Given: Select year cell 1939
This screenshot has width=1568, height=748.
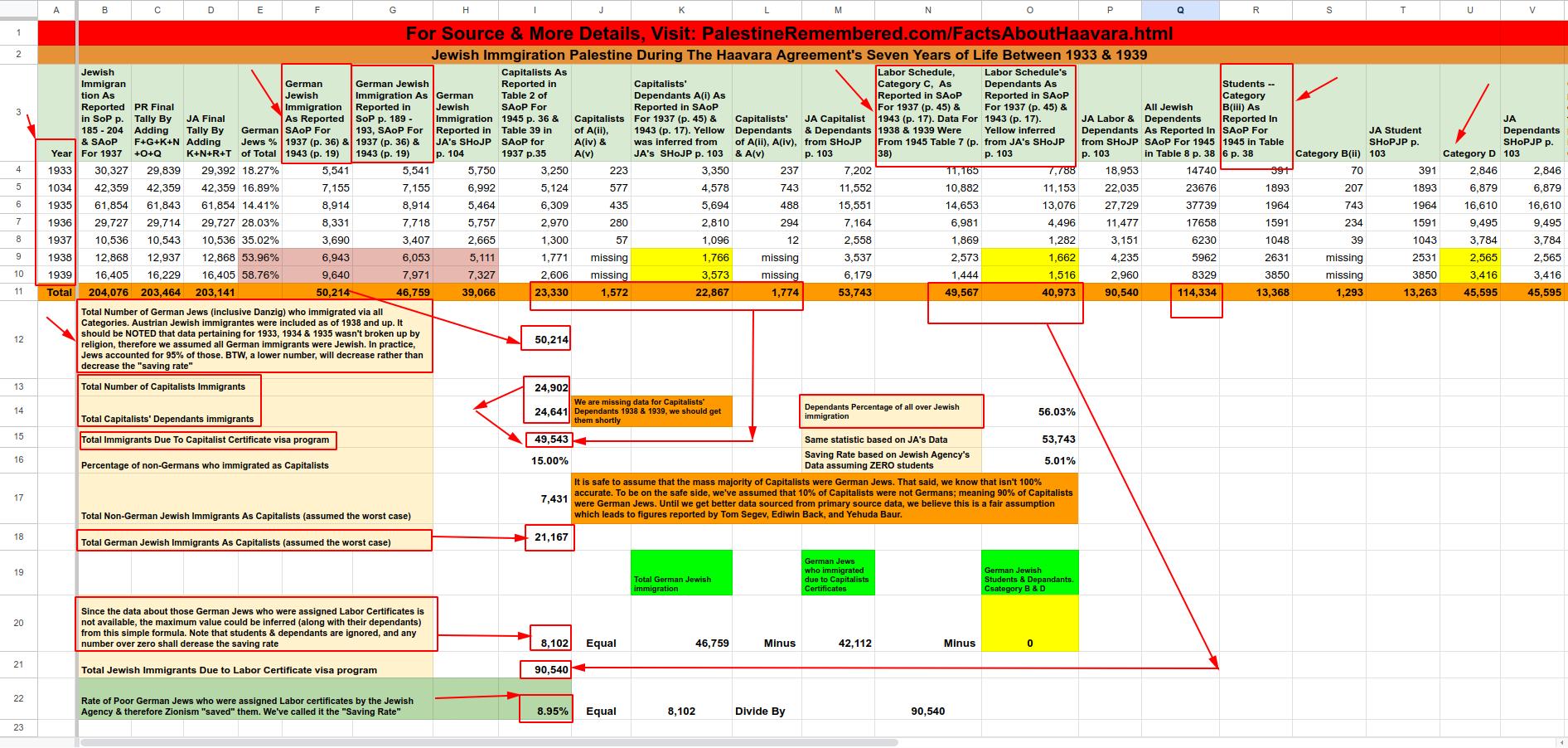Looking at the screenshot, I should point(56,274).
